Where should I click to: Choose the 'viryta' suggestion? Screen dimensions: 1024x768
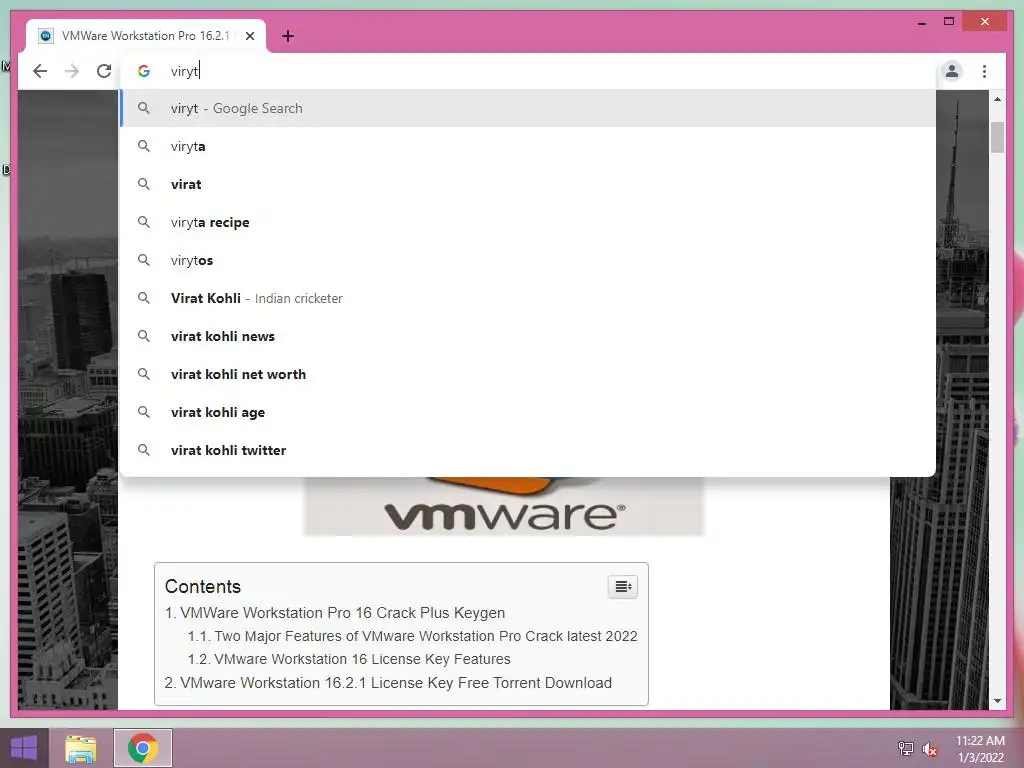pyautogui.click(x=528, y=146)
